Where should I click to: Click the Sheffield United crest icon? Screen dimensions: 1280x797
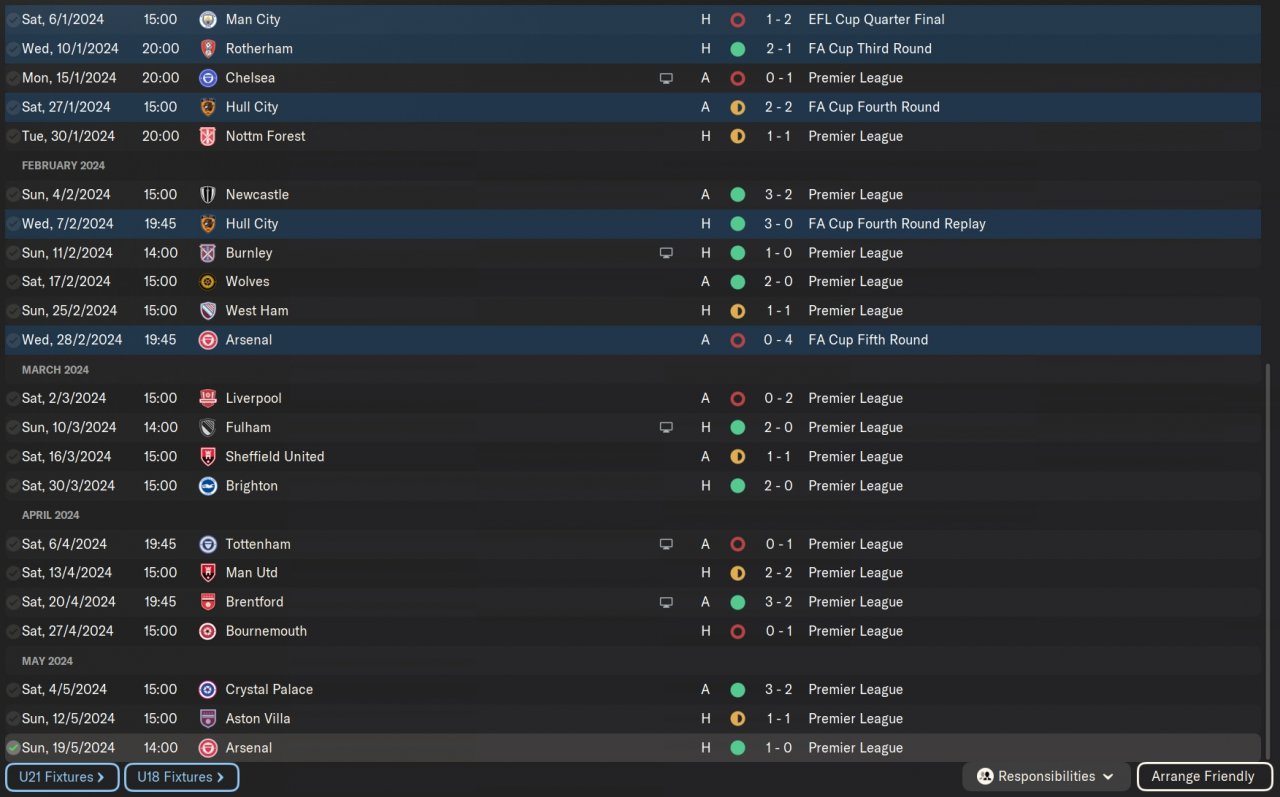point(208,457)
